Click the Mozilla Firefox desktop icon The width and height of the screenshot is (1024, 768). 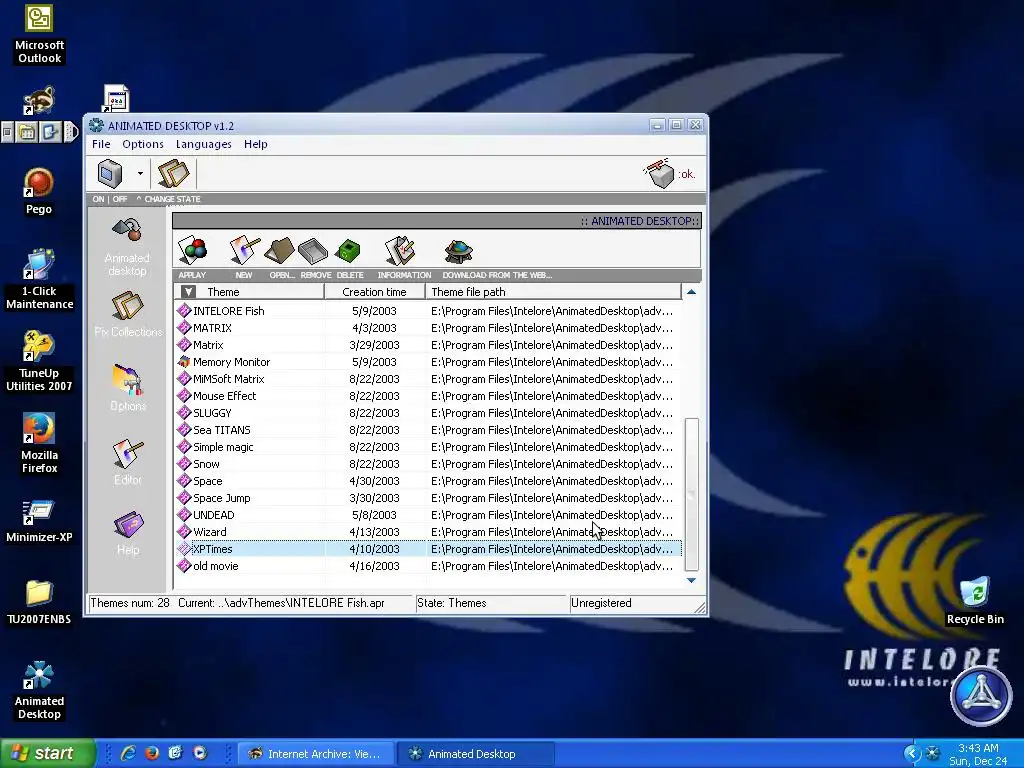39,443
